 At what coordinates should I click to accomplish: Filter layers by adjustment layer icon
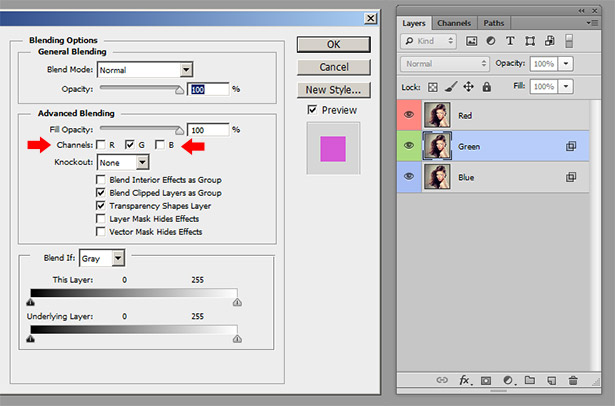491,41
